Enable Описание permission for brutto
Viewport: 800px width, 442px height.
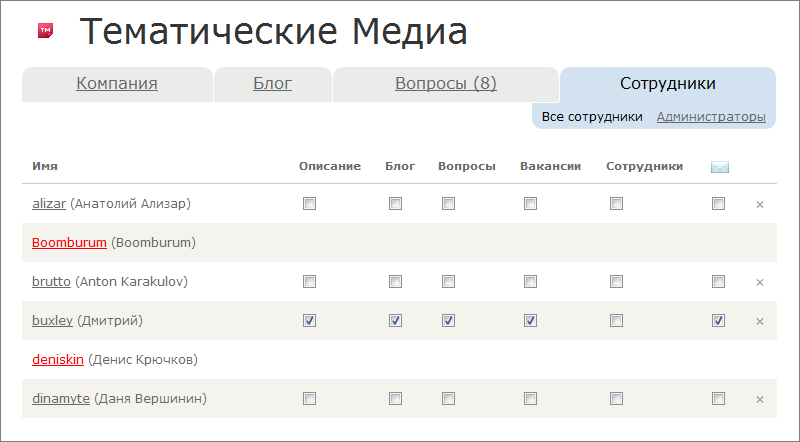pos(309,282)
